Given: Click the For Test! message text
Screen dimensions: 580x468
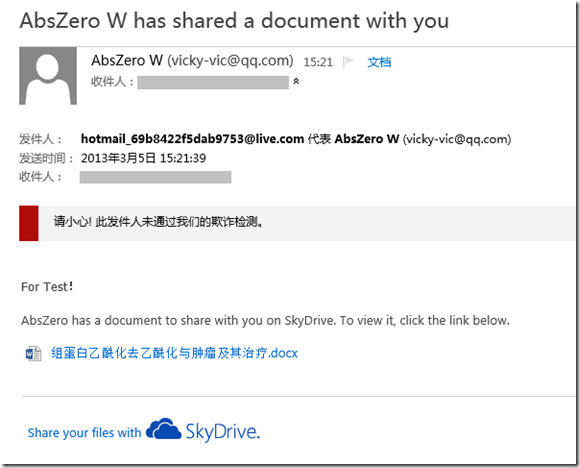Looking at the screenshot, I should [x=47, y=286].
